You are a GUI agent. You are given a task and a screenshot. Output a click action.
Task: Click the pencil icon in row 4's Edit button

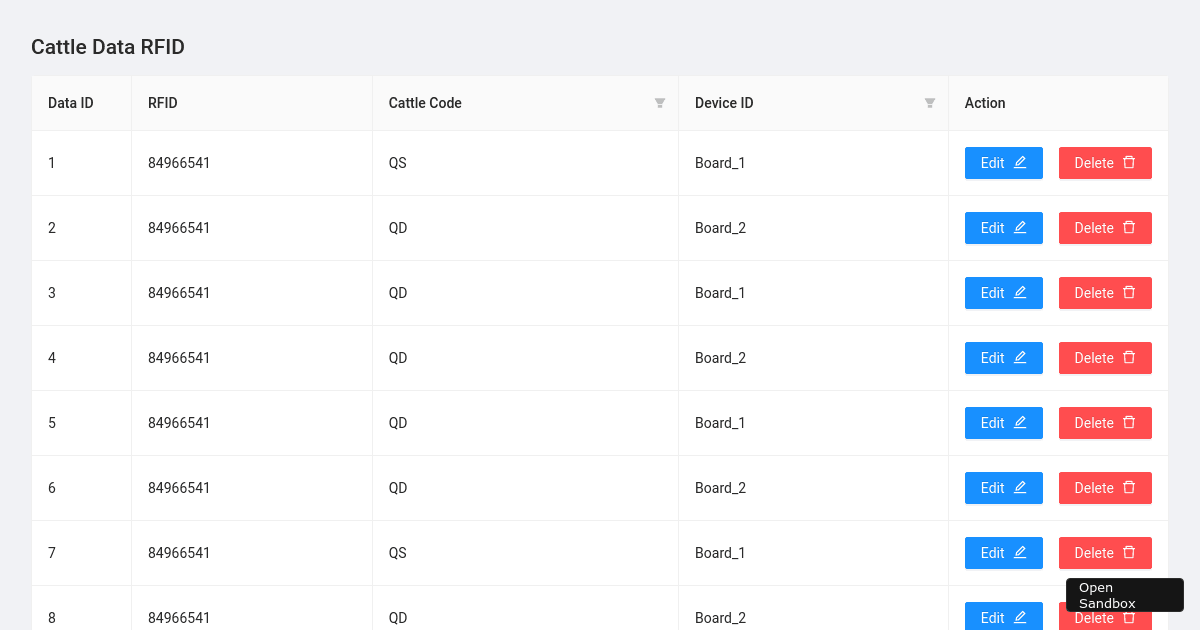click(x=1020, y=357)
